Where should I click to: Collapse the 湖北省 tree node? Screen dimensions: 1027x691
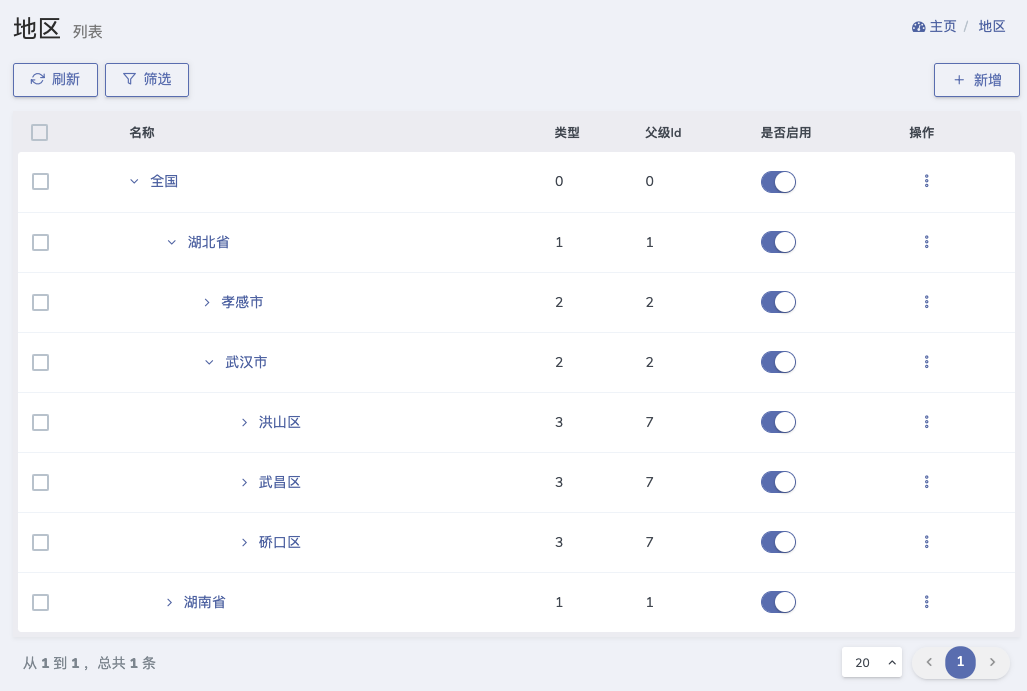[x=172, y=242]
